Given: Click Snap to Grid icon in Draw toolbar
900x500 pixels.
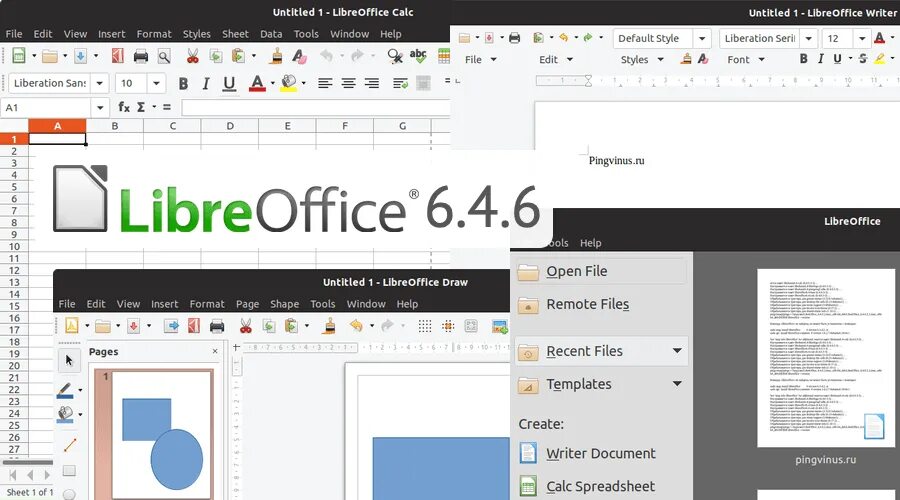Looking at the screenshot, I should 448,326.
